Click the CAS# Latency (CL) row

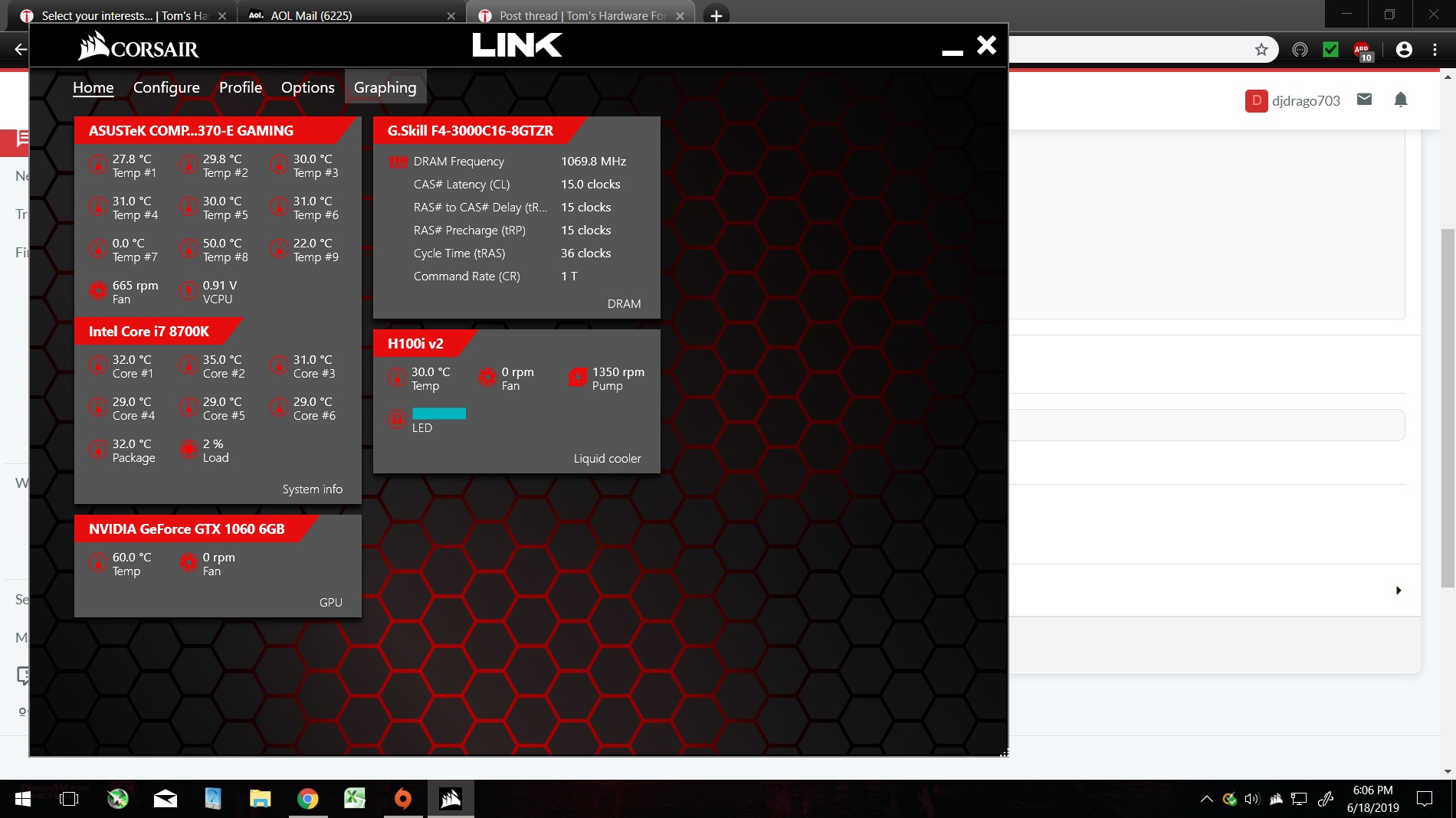click(x=516, y=185)
